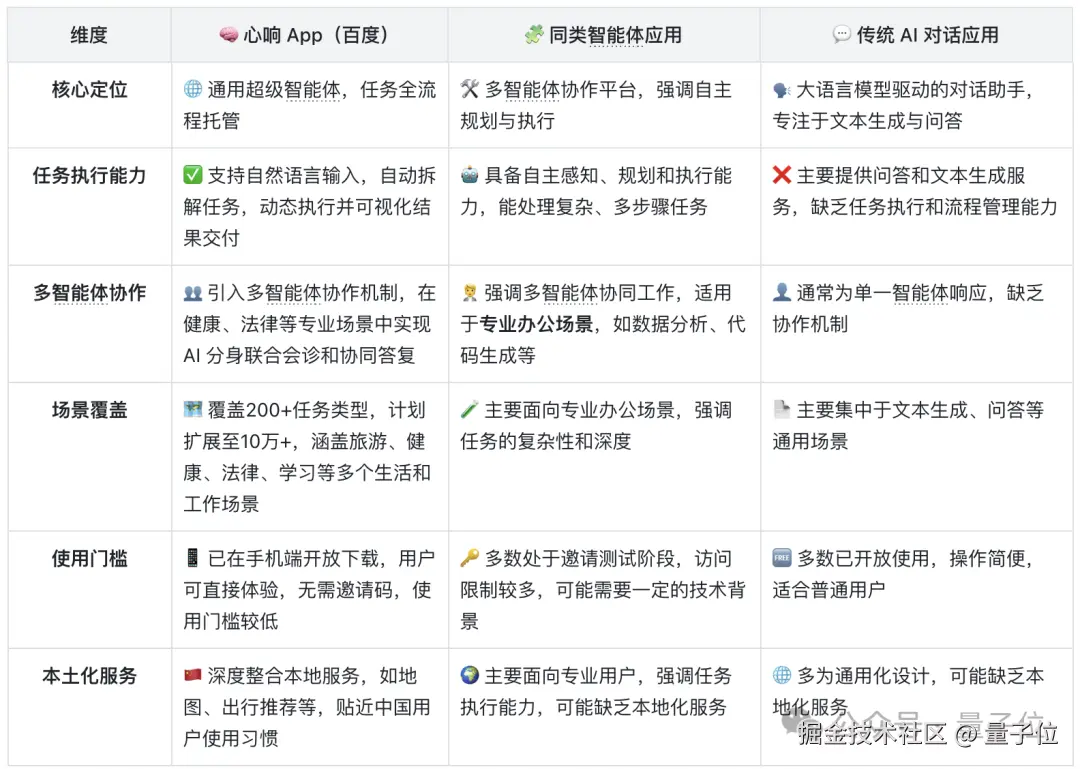This screenshot has height=769, width=1080.
Task: Click the 核心定位 row label
Action: (x=90, y=90)
